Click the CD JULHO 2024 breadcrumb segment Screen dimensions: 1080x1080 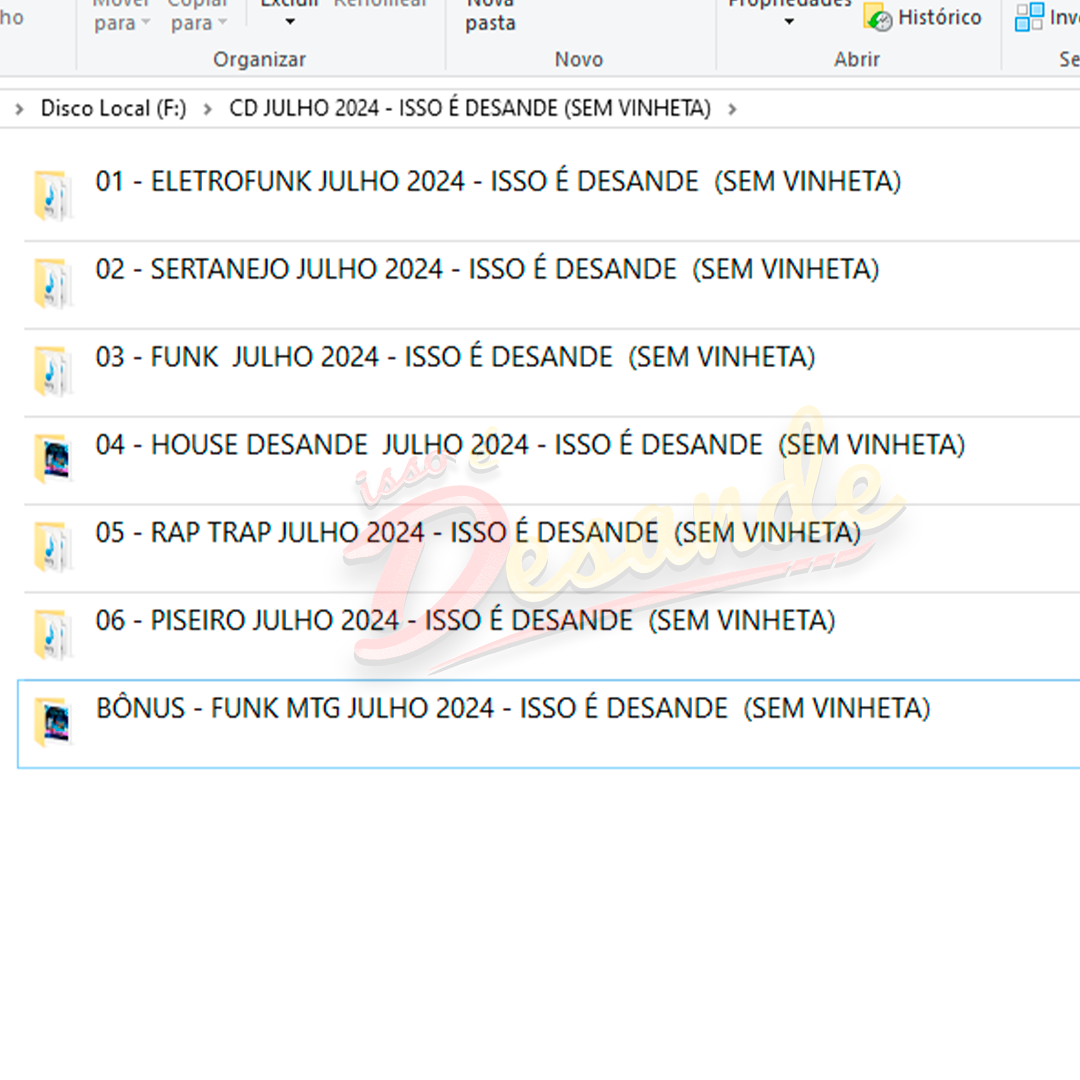tap(469, 109)
